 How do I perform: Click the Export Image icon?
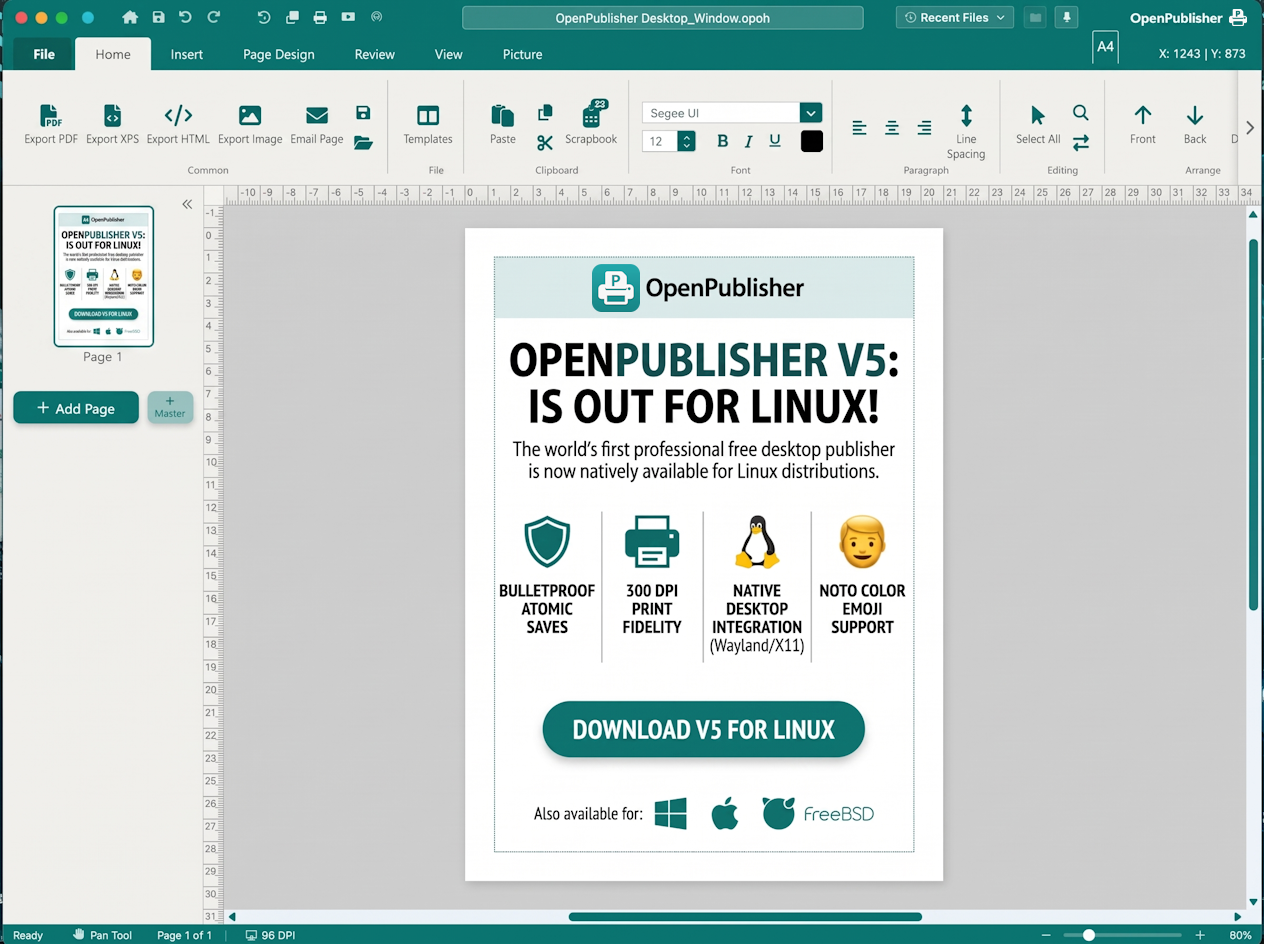pos(250,115)
